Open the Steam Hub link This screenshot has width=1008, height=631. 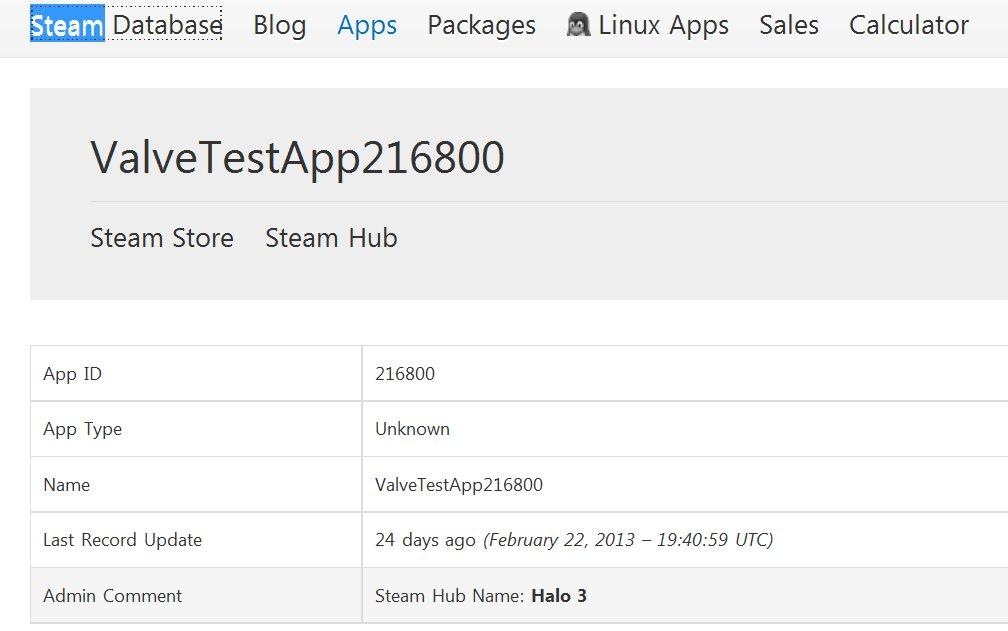332,238
